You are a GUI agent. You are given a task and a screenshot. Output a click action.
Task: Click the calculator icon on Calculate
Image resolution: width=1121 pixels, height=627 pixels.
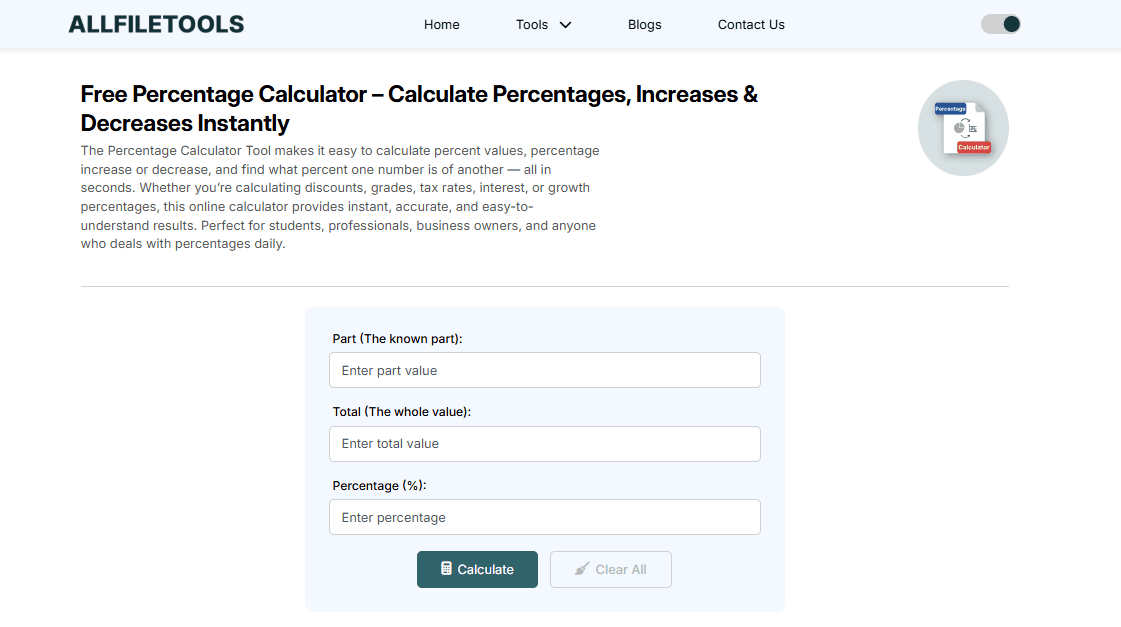(x=446, y=569)
